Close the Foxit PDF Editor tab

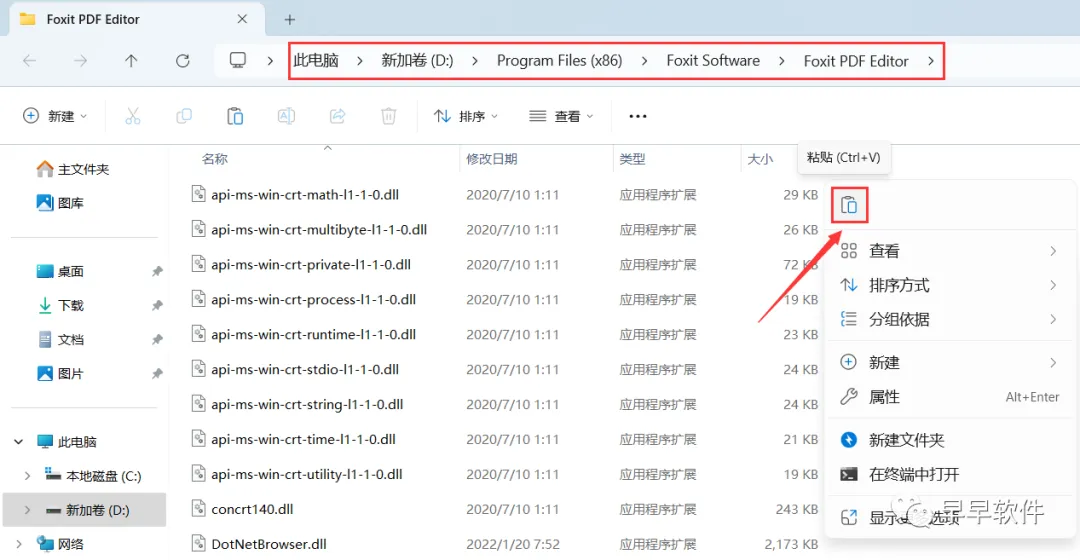242,19
